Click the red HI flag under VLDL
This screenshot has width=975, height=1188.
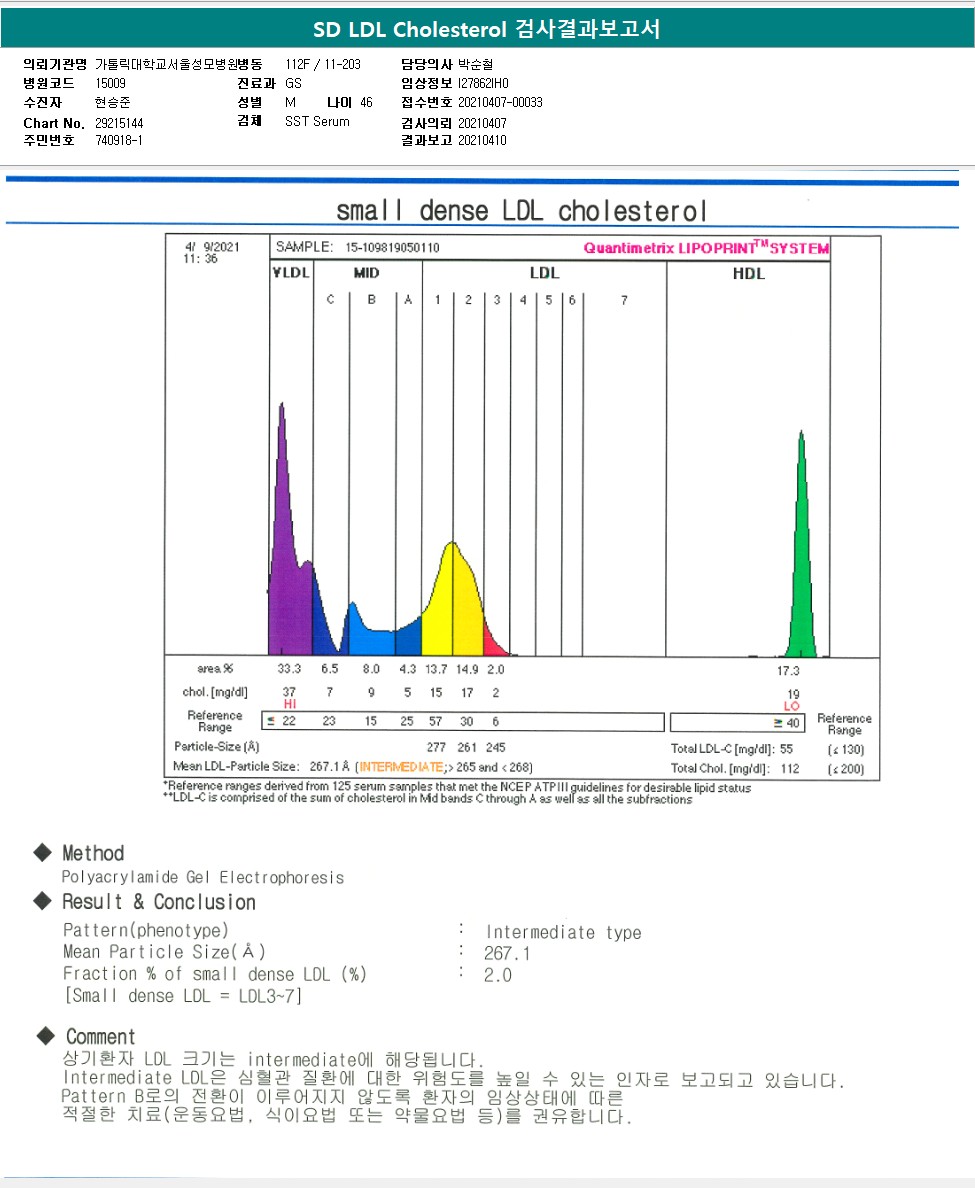[289, 704]
